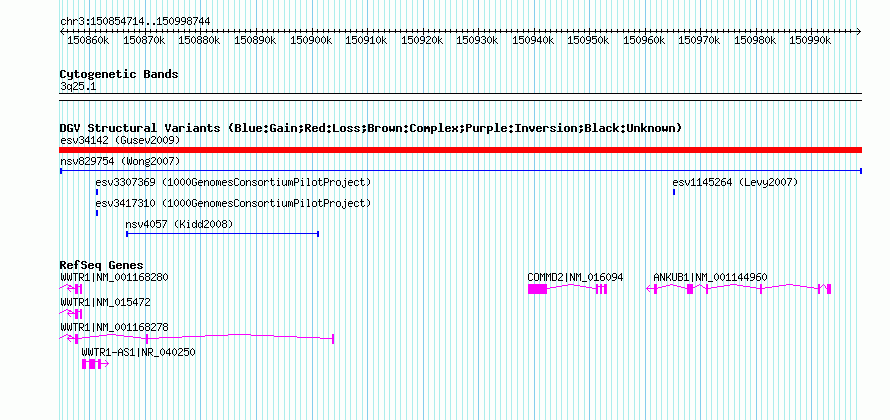Click the chr3:150854714..150998744 region label

pyautogui.click(x=135, y=21)
